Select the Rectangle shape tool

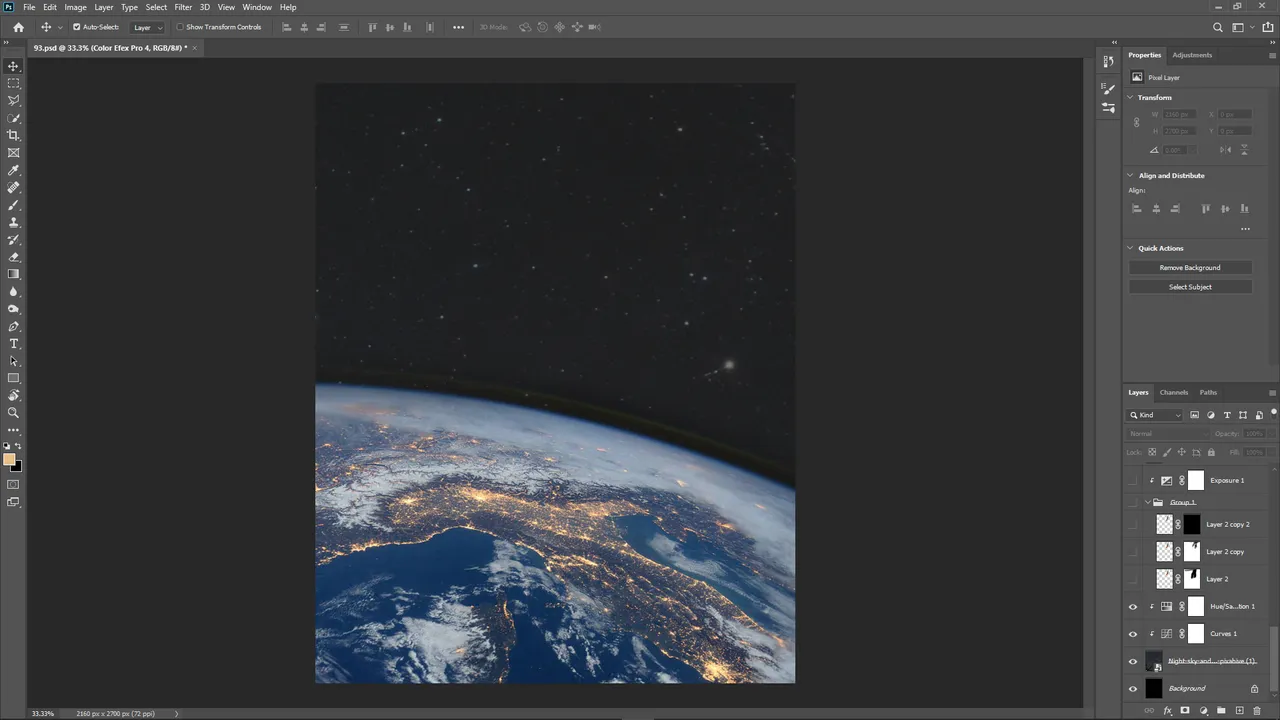click(x=14, y=379)
